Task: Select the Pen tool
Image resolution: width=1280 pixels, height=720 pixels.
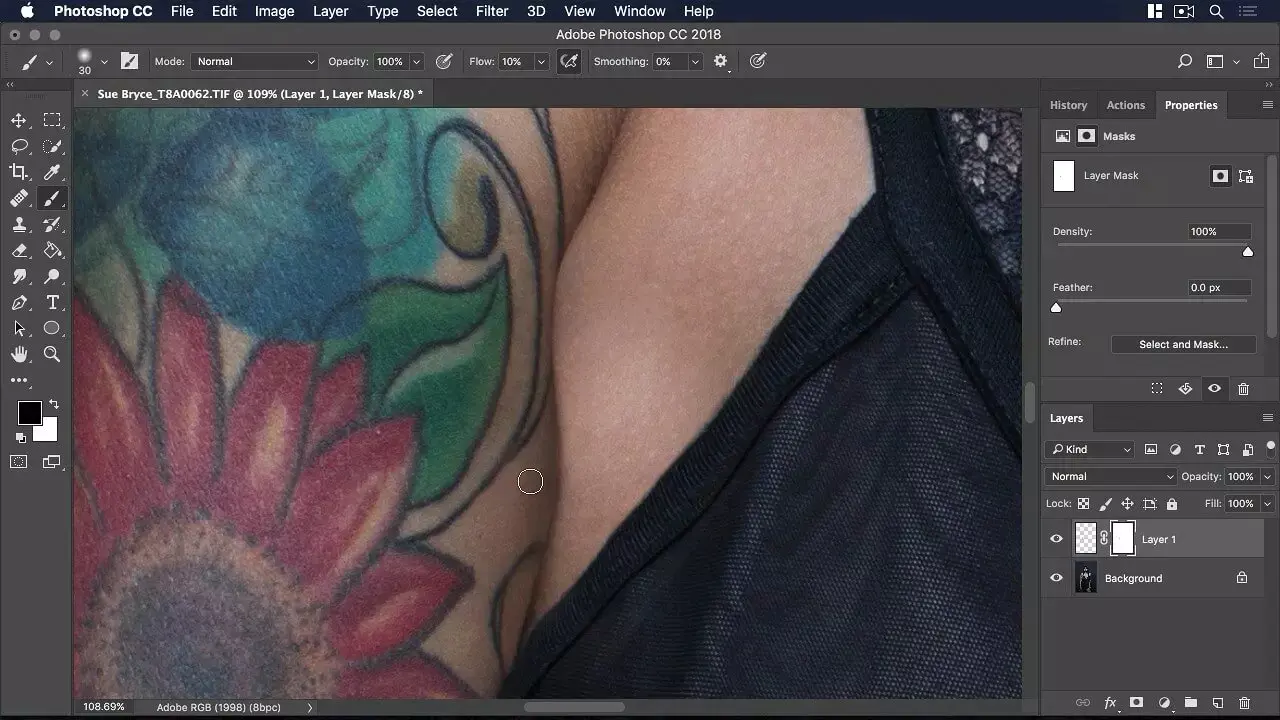Action: pos(19,302)
